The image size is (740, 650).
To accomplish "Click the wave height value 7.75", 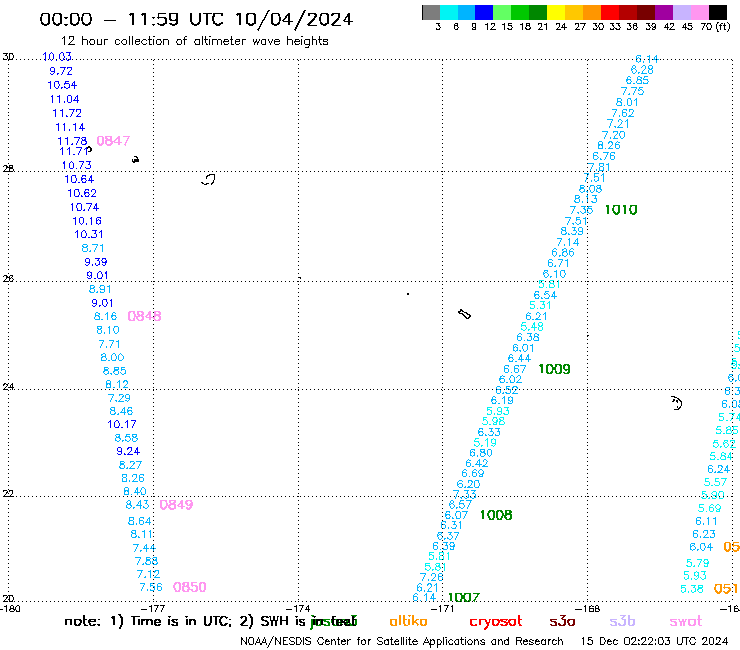I will 632,91.
